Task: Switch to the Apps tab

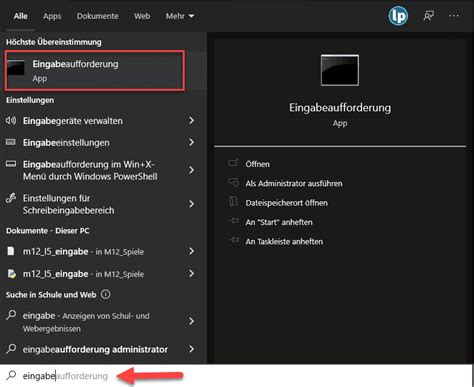Action: pos(52,16)
